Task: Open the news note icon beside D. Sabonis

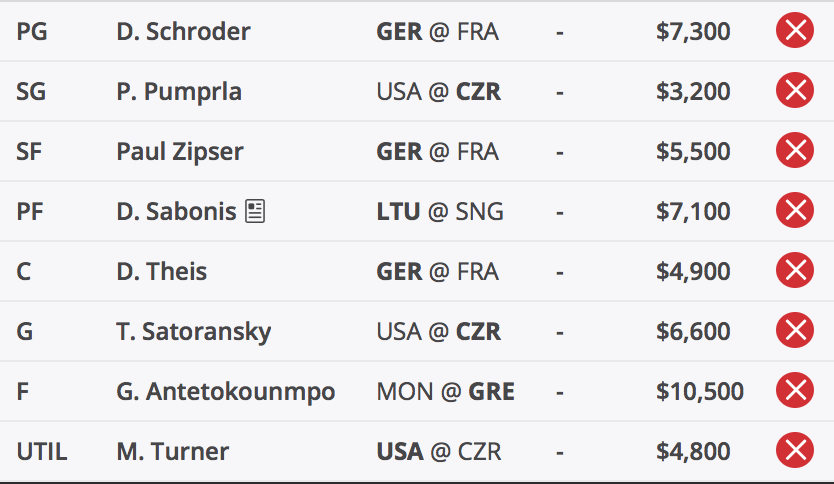Action: (x=255, y=211)
